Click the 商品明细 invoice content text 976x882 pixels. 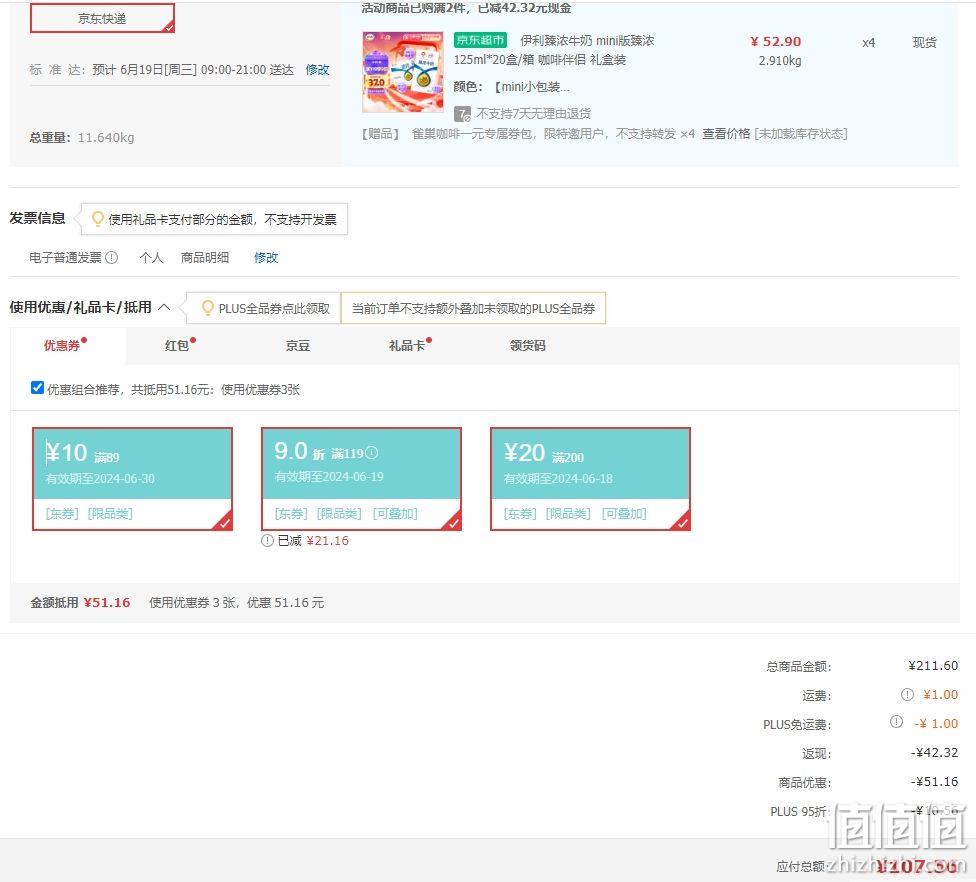205,258
